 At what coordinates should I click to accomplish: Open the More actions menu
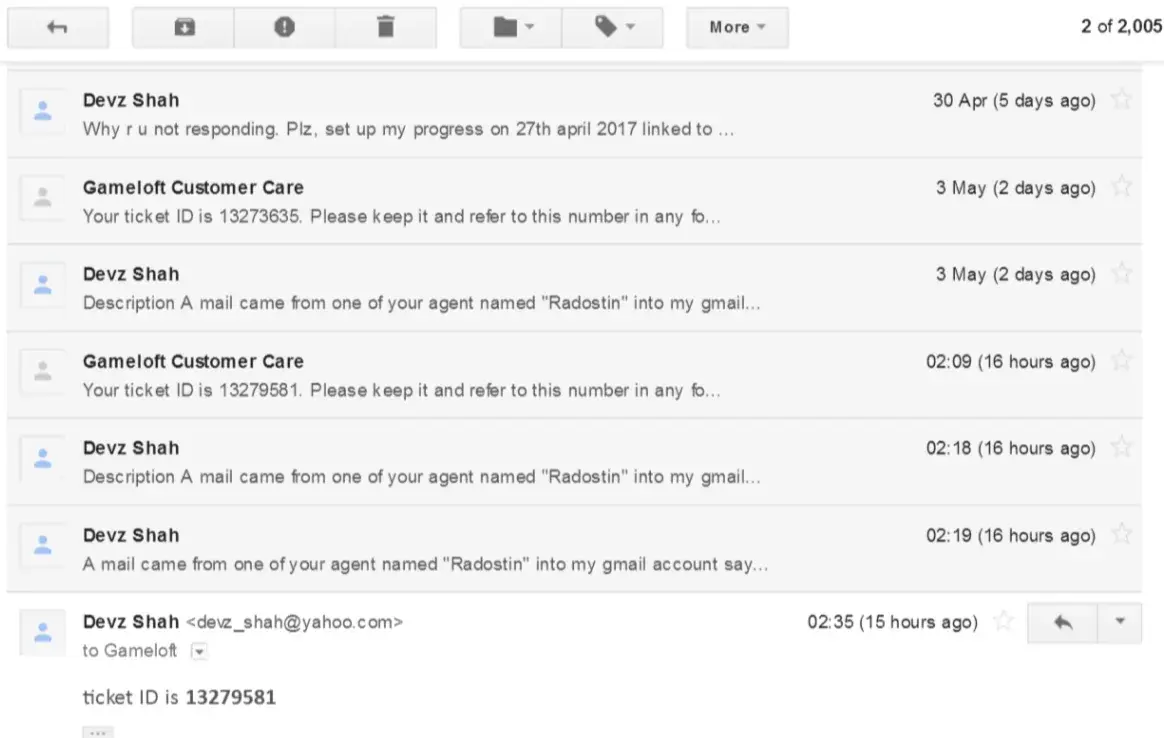[737, 28]
